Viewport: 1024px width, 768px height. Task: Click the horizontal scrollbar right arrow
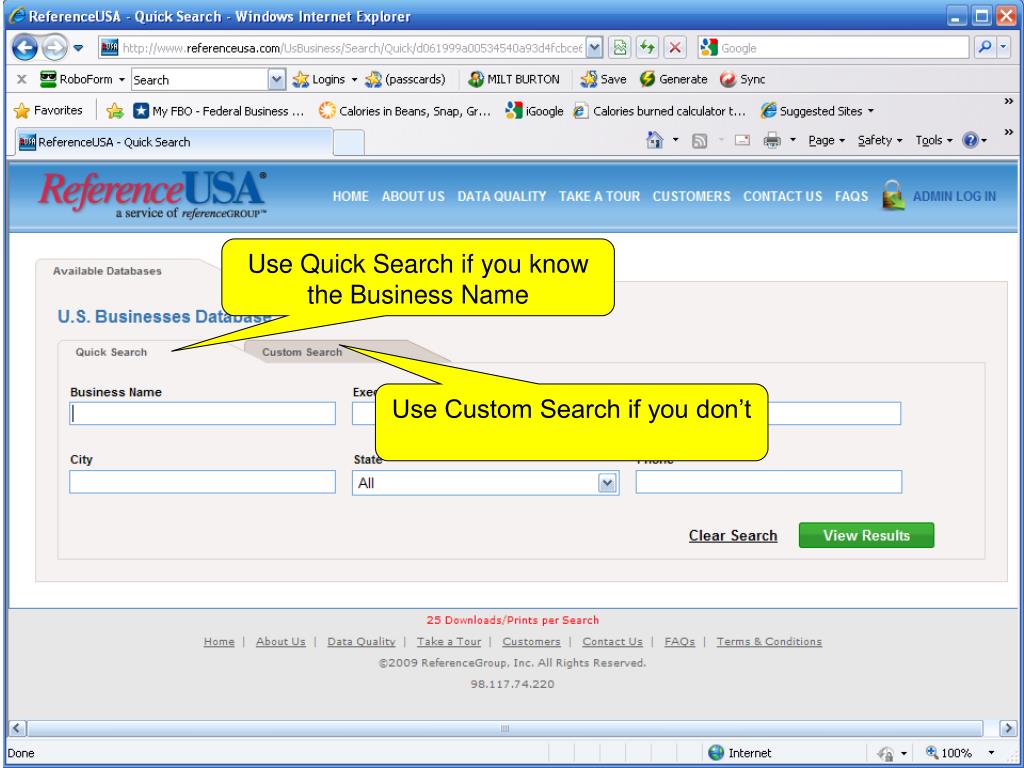click(x=1008, y=728)
